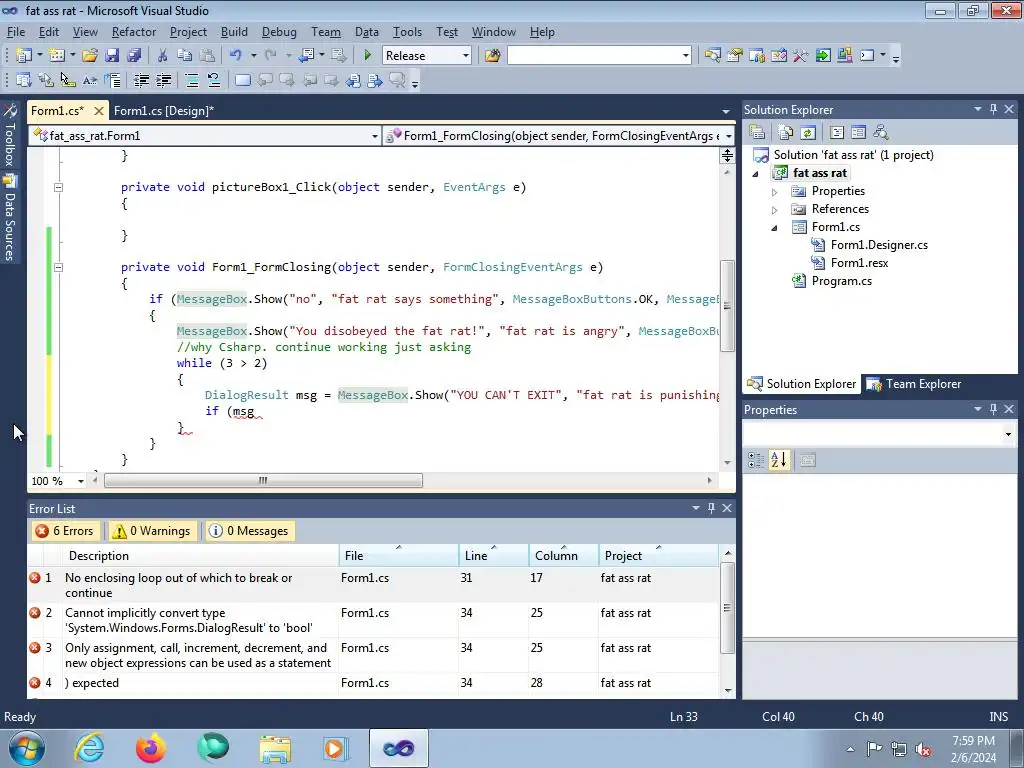Expand the Properties node in Solution Explorer
This screenshot has height=768, width=1024.
775,192
